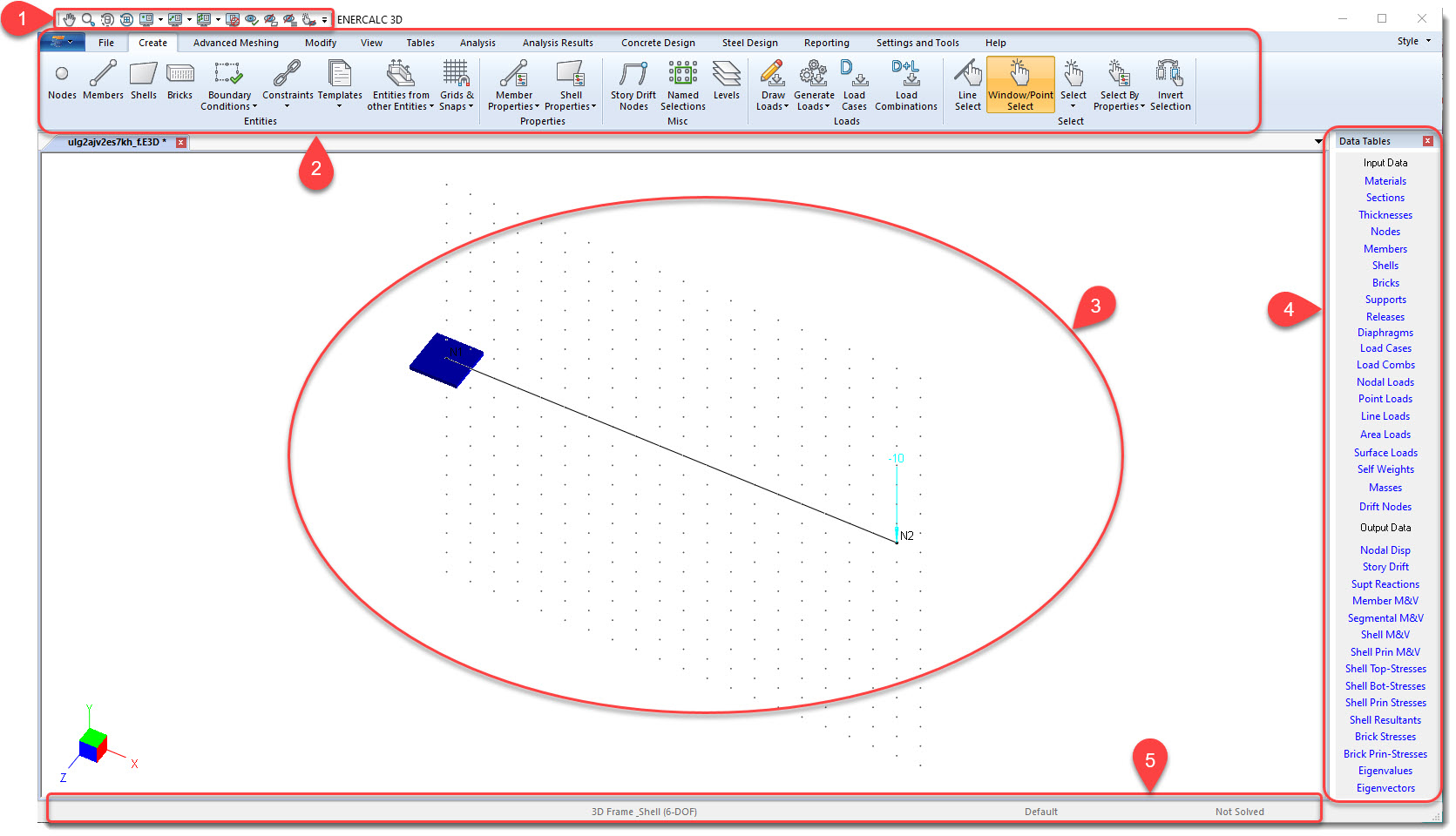The image size is (1456, 836).
Task: Open the Story Drift Nodes tool
Action: click(x=633, y=85)
